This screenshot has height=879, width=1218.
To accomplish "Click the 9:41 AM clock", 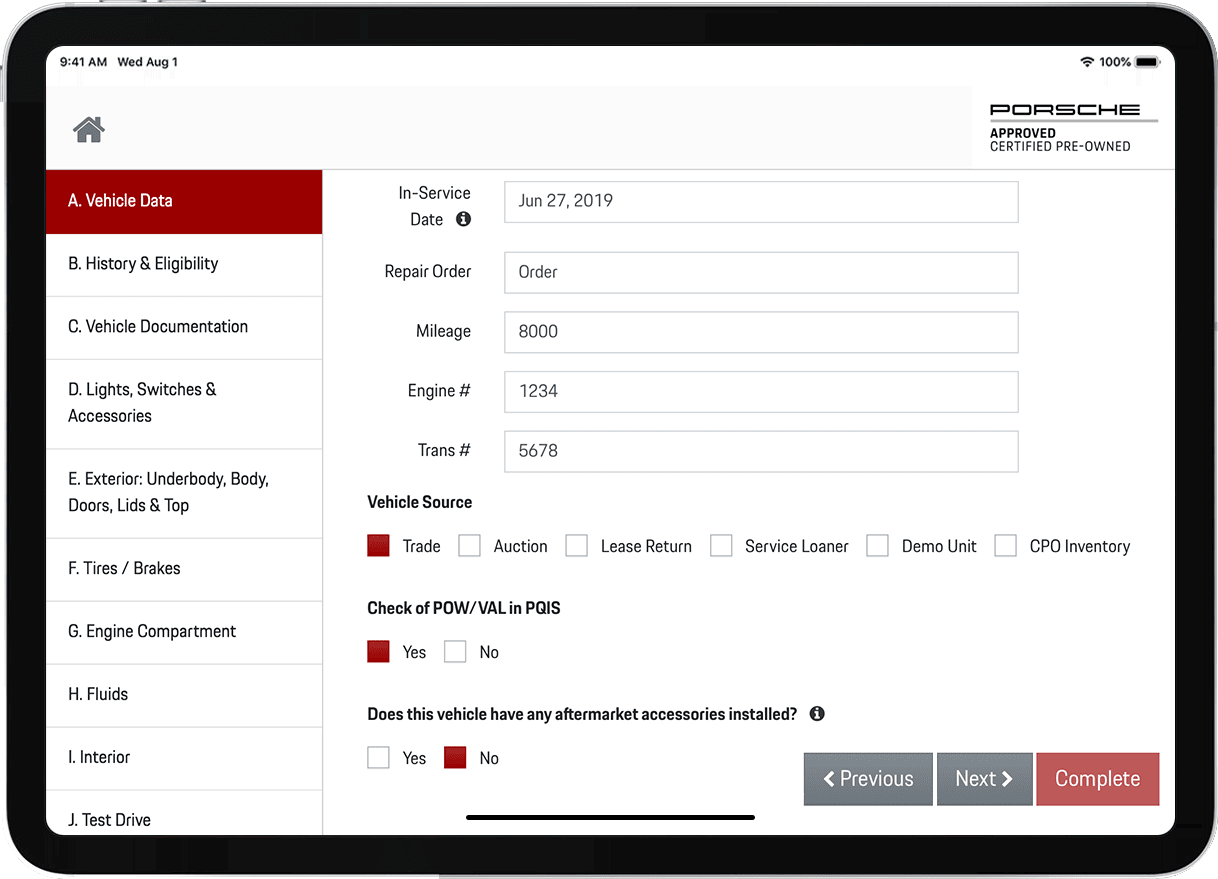I will pyautogui.click(x=83, y=62).
